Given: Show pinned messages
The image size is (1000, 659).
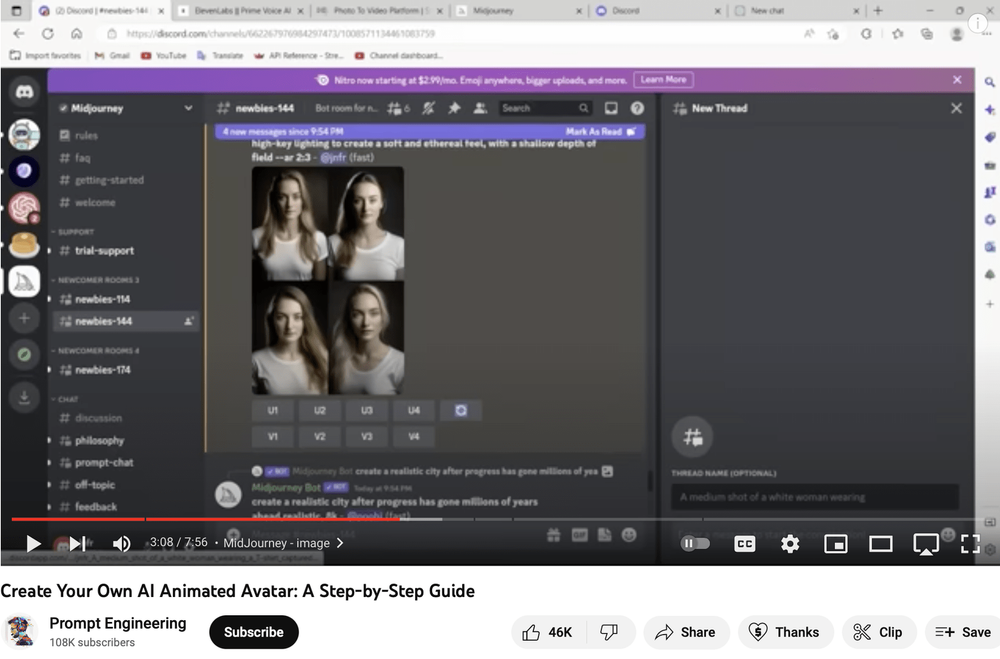Looking at the screenshot, I should [454, 108].
